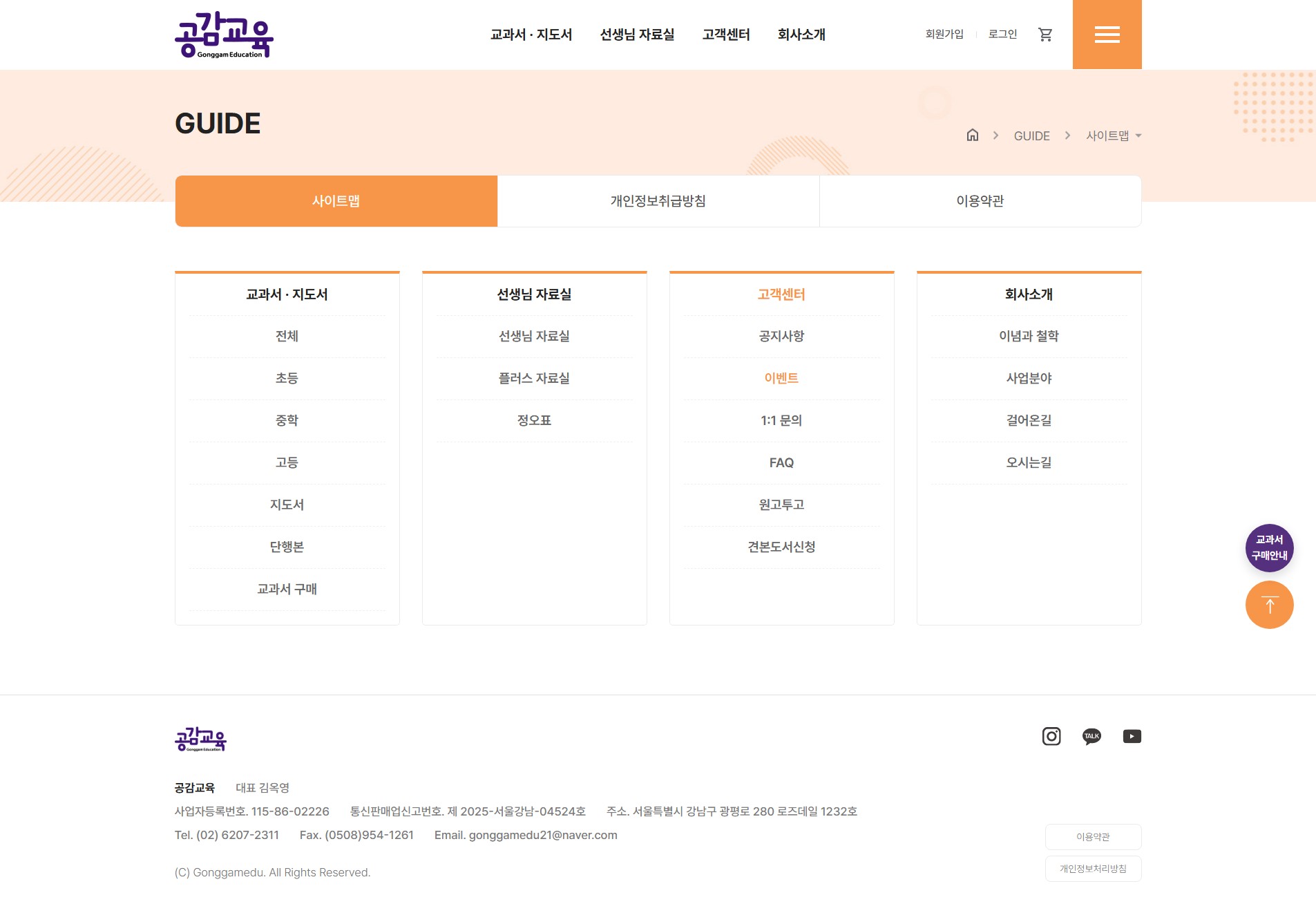
Task: Click the 로그인 link
Action: click(1002, 34)
